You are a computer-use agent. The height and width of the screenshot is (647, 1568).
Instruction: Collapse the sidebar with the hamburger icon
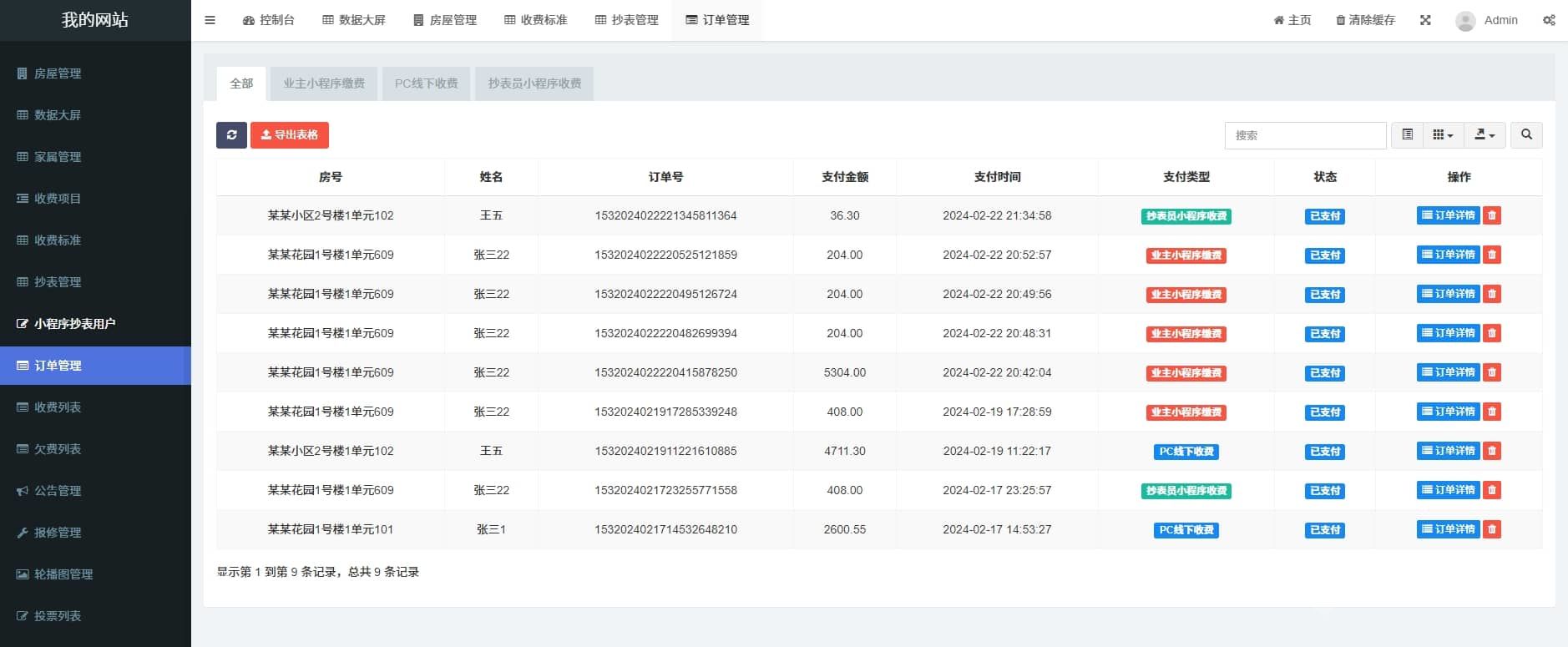(x=210, y=20)
